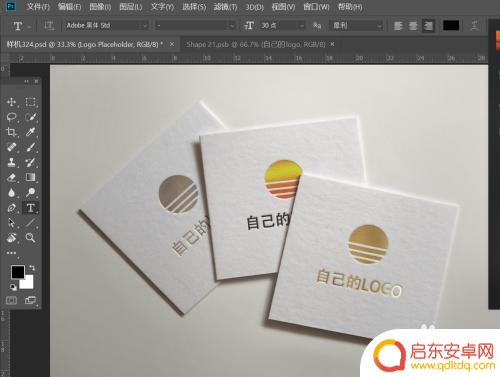Open the Edit Toolbar three-dots menu

(12, 253)
